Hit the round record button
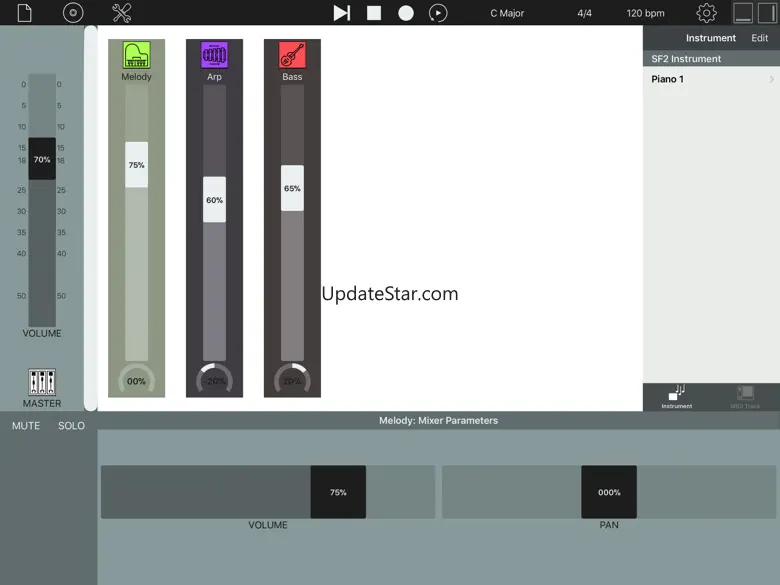The width and height of the screenshot is (780, 585). click(406, 13)
